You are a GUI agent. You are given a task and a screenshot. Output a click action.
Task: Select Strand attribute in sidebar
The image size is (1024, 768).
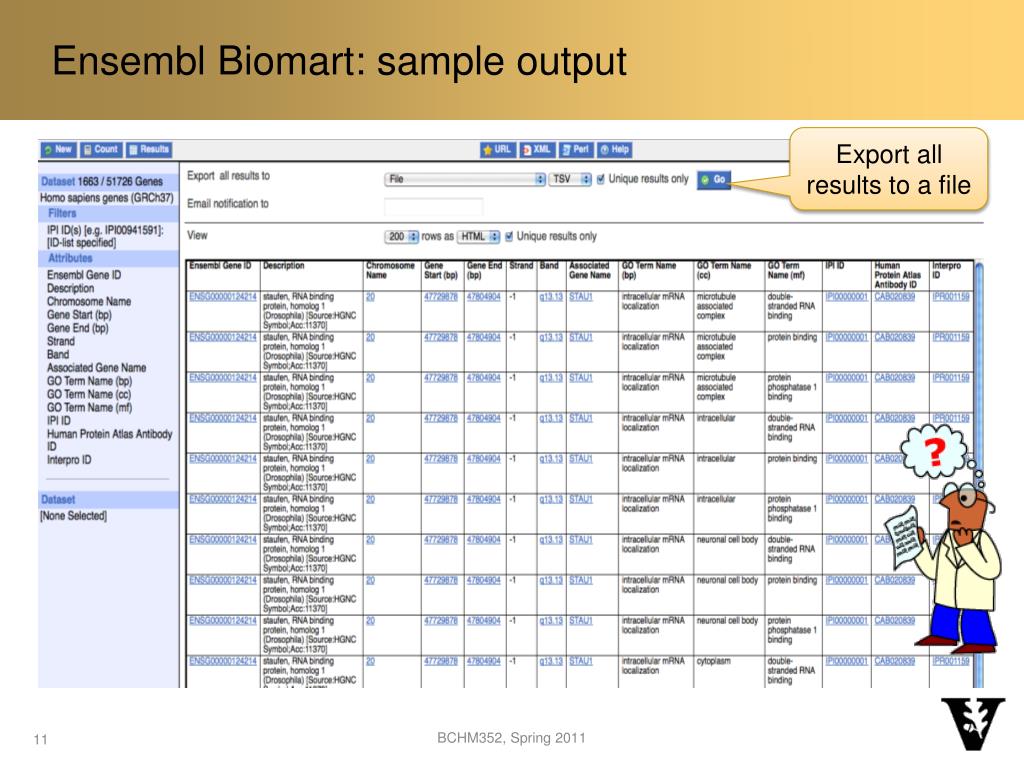(x=61, y=341)
